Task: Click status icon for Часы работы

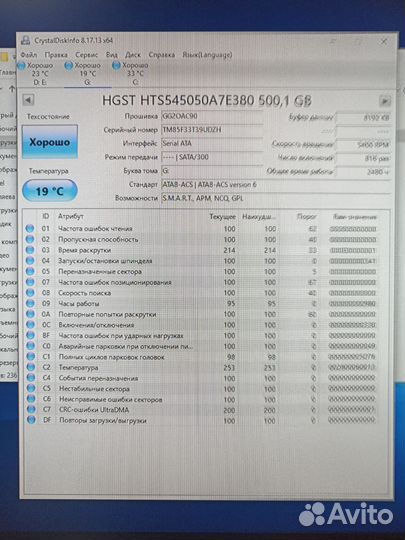Action: [x=30, y=303]
